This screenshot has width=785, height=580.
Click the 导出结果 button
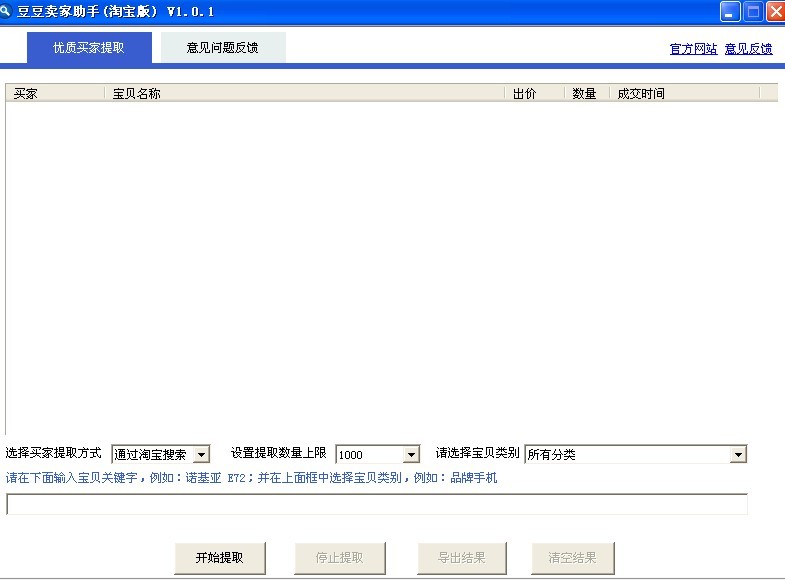[462, 558]
